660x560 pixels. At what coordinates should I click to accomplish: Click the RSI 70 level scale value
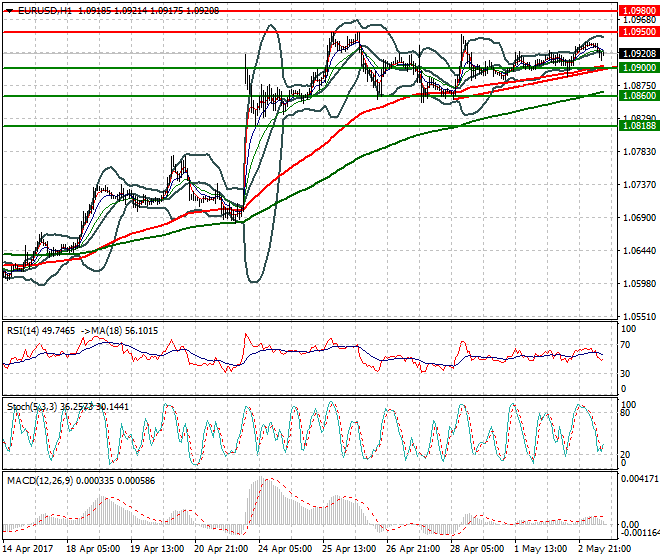625,345
